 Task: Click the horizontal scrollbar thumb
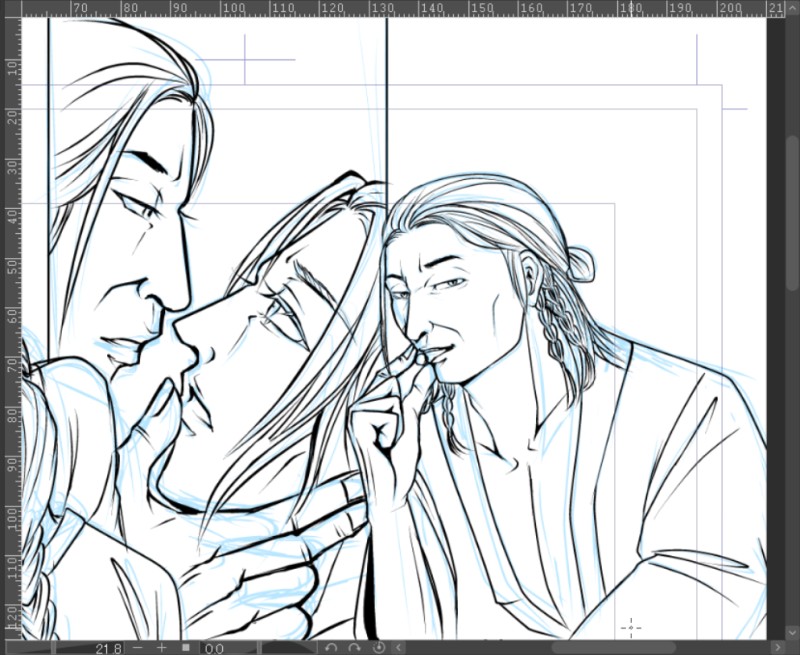click(614, 647)
